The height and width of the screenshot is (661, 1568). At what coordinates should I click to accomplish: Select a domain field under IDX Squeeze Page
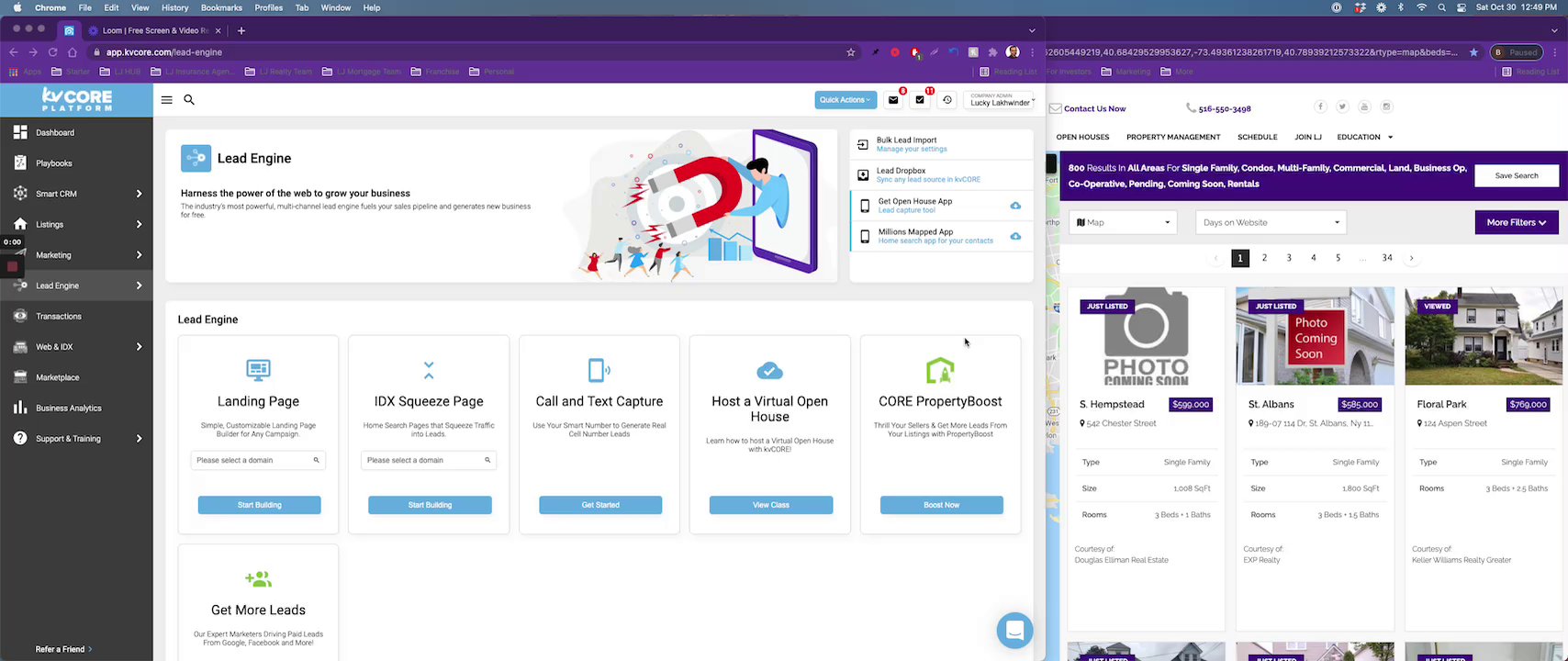[x=429, y=460]
